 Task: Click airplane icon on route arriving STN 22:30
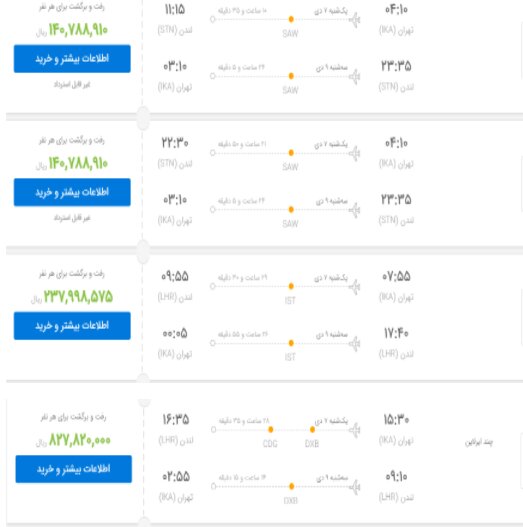tap(355, 153)
